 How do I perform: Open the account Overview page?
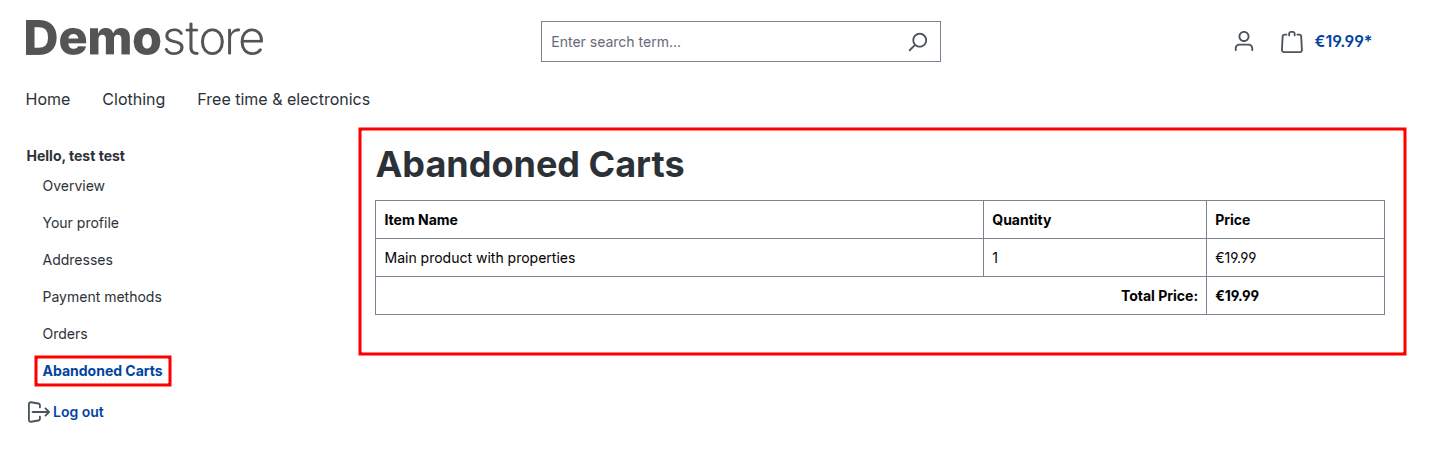[x=74, y=186]
